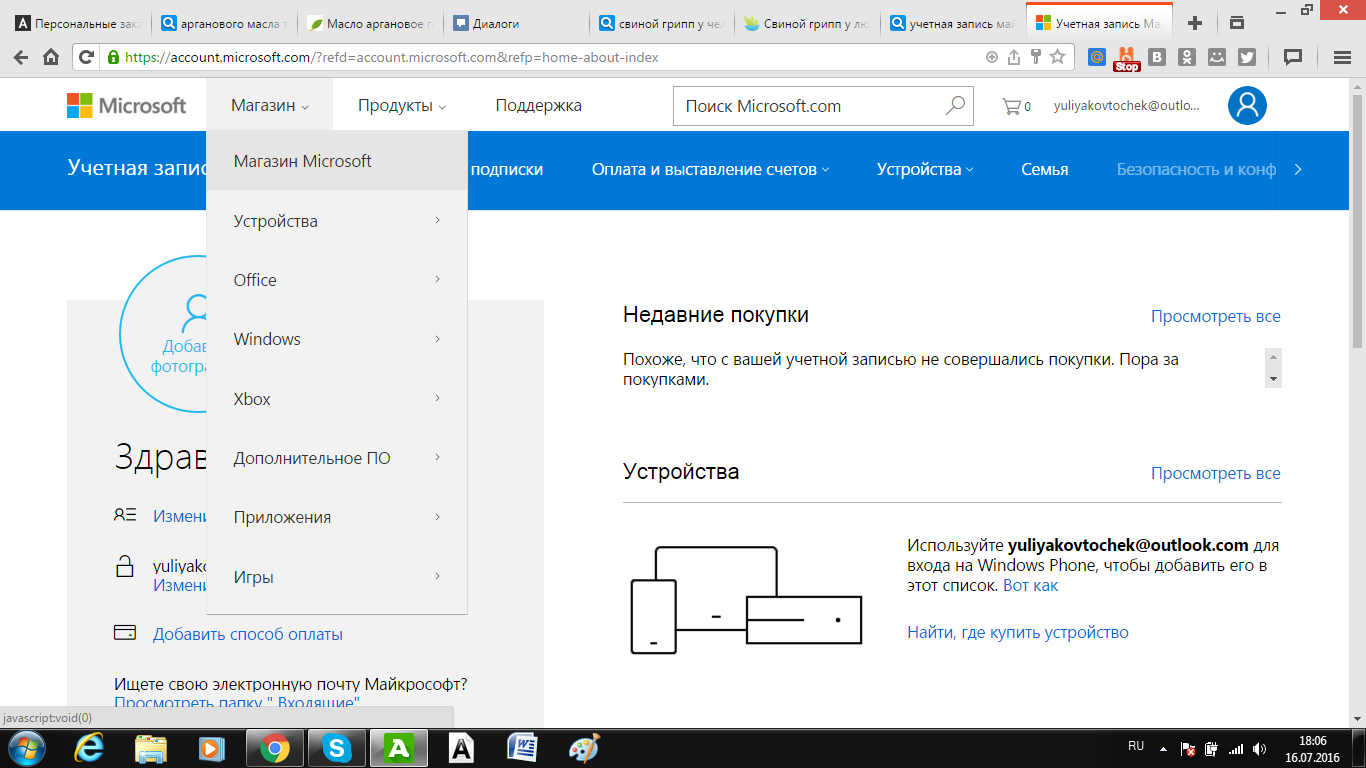Viewport: 1366px width, 768px height.
Task: Expand the Windows submenu
Action: click(x=337, y=339)
